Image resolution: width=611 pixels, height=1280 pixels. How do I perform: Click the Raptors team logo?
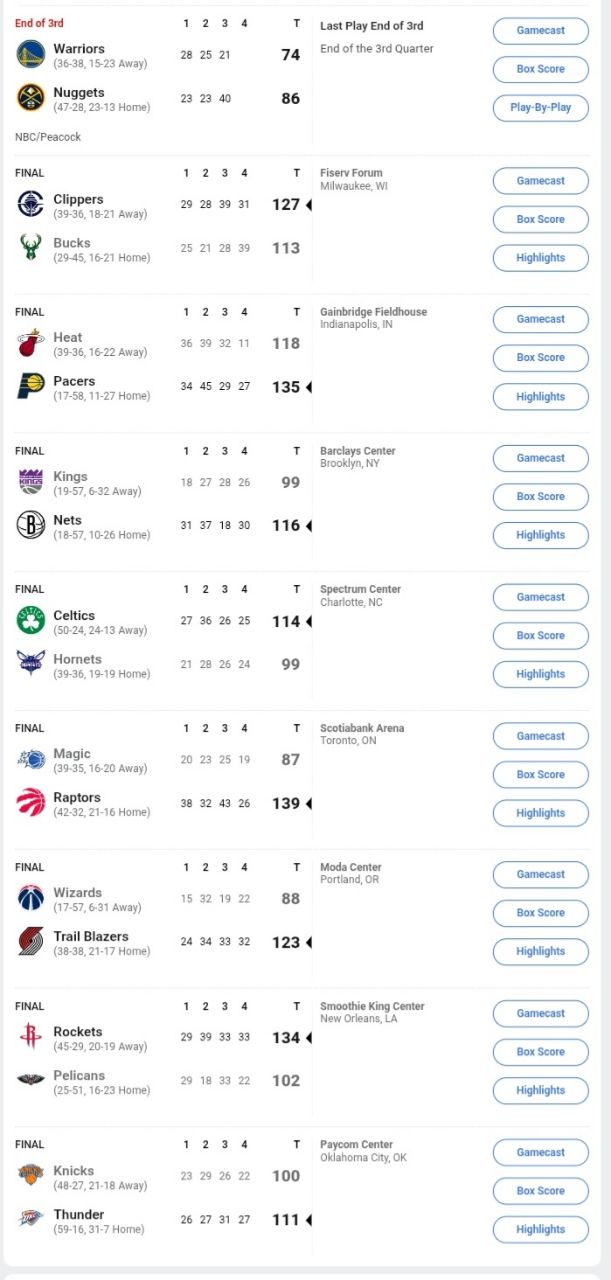(31, 803)
